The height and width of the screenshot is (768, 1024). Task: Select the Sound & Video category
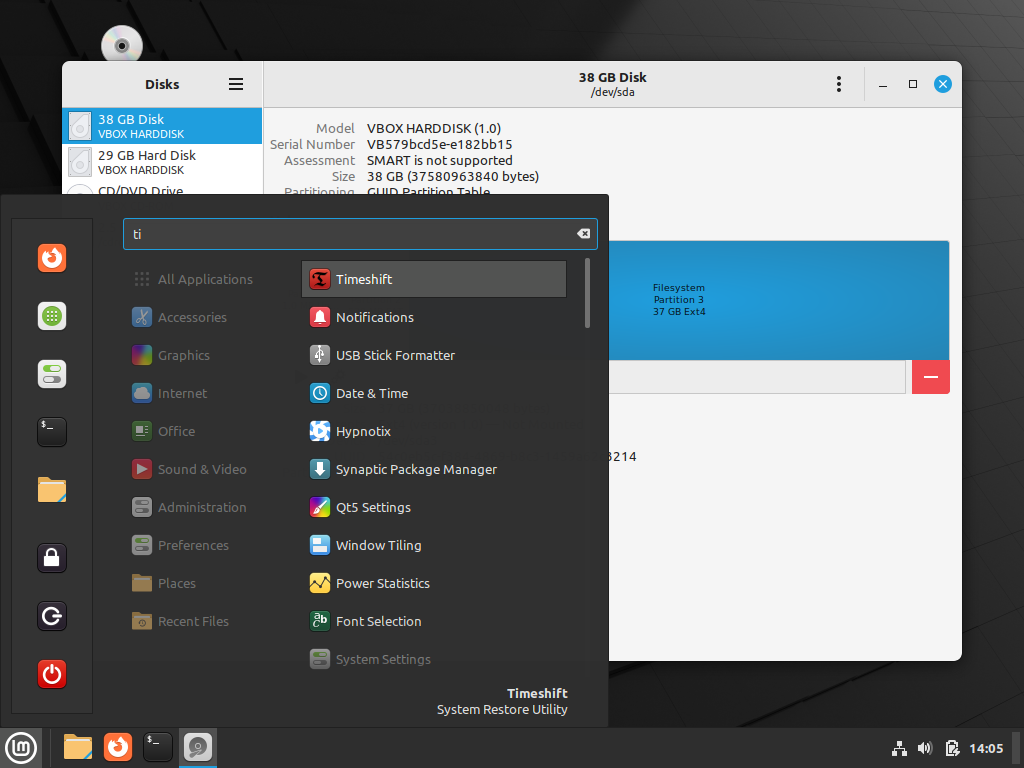208,469
